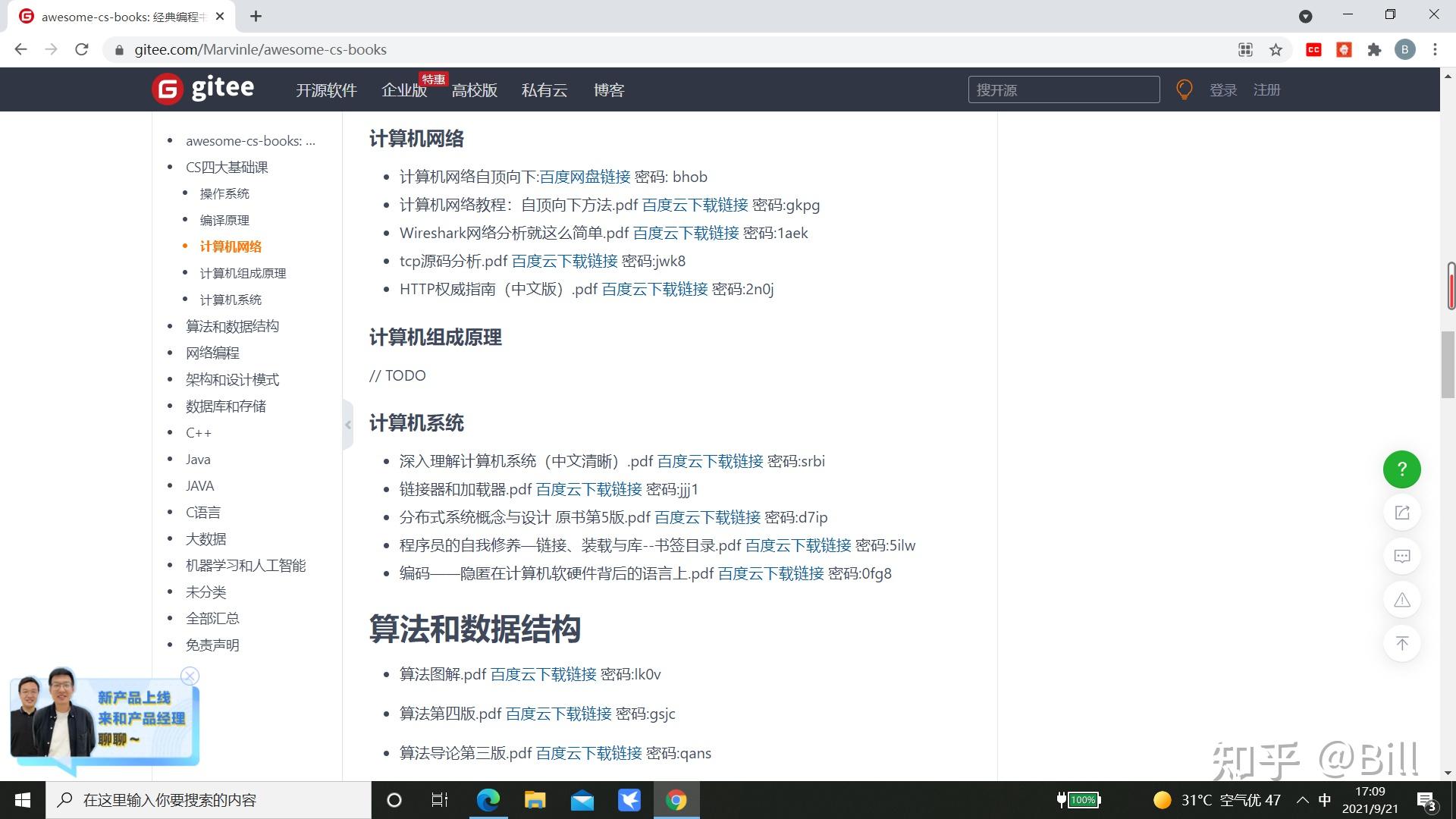The width and height of the screenshot is (1456, 819).
Task: Open the browser three-dot menu
Action: (x=1434, y=49)
